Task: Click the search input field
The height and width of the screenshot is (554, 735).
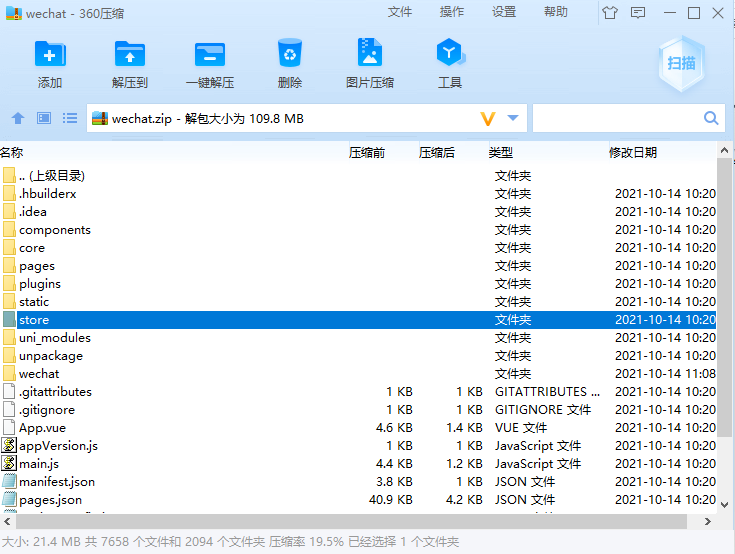Action: pyautogui.click(x=617, y=118)
